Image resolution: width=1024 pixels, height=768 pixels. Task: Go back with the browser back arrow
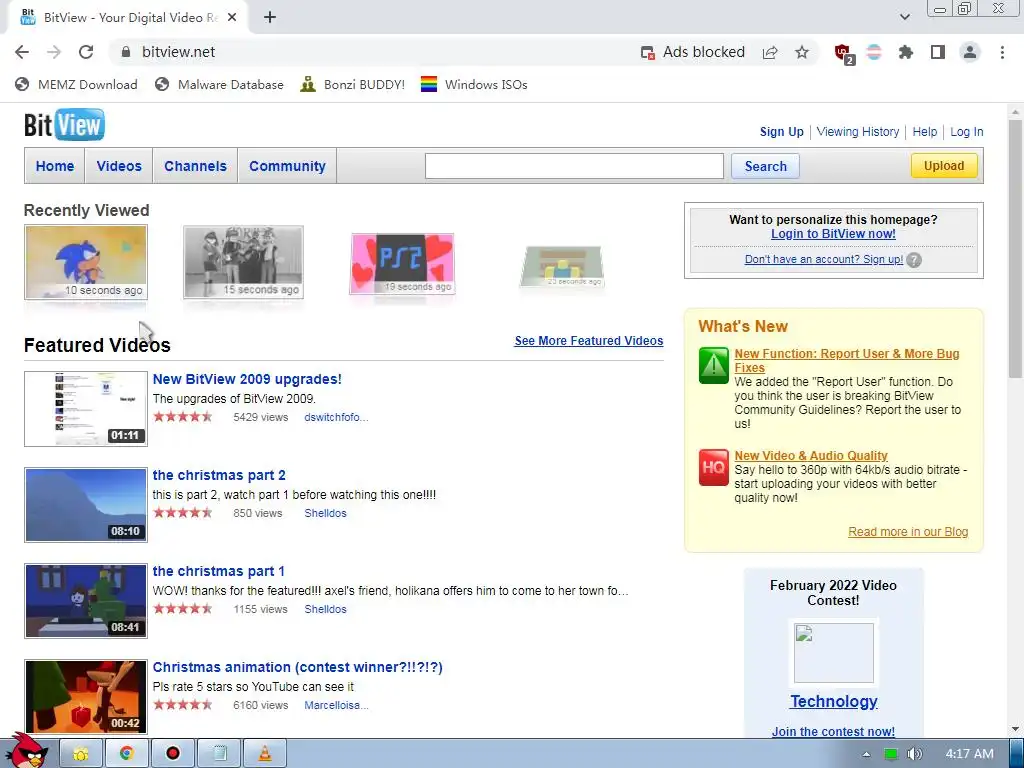22,52
